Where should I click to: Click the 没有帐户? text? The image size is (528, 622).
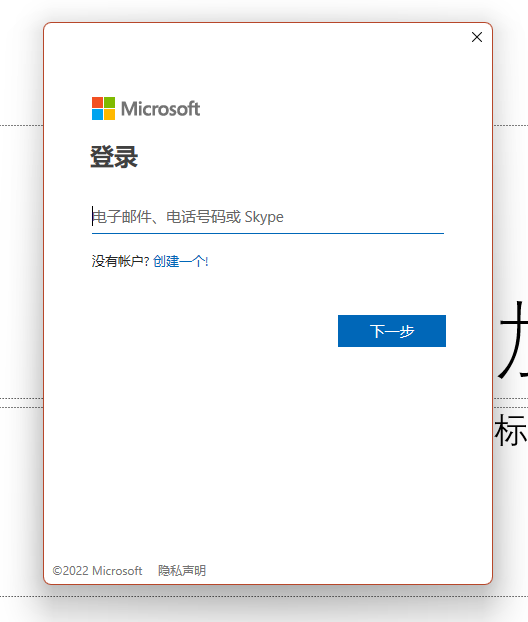click(121, 261)
